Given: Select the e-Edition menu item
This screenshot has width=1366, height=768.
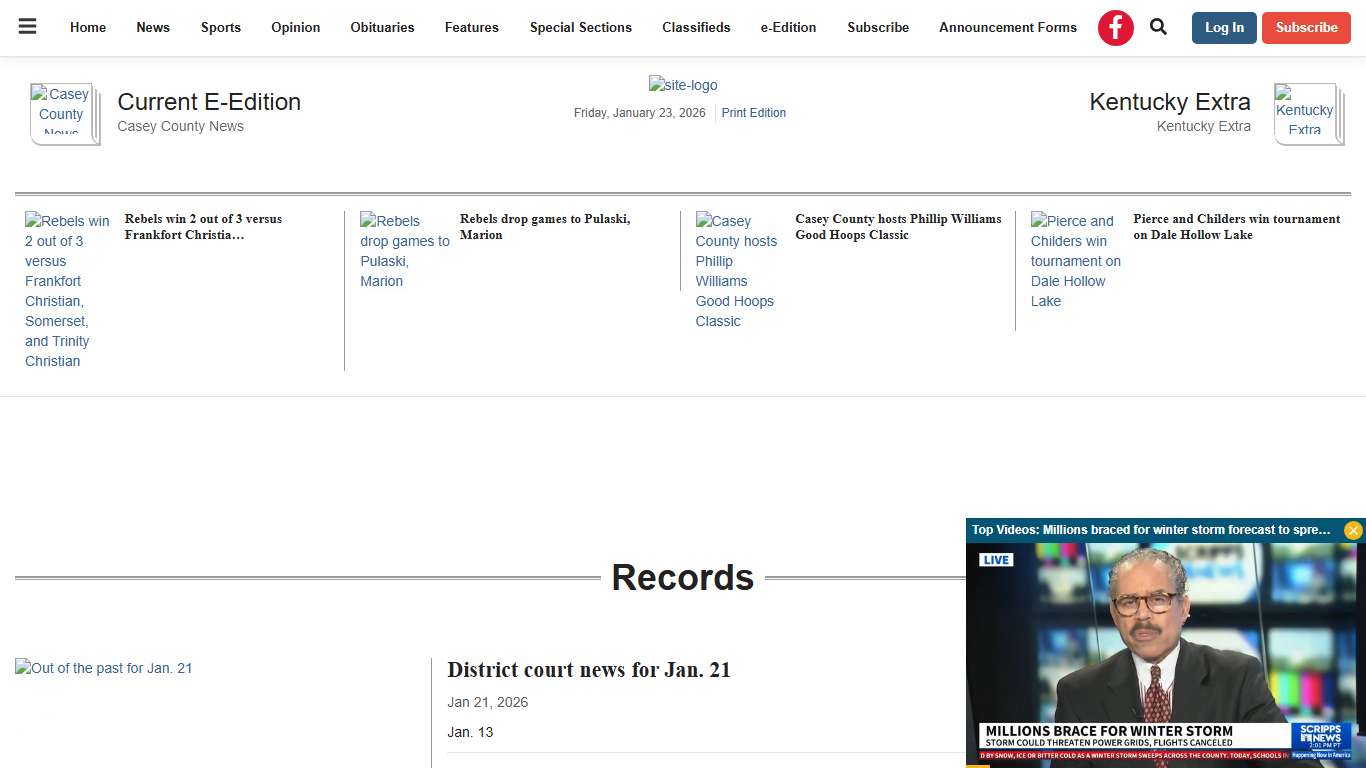Looking at the screenshot, I should click(x=788, y=27).
